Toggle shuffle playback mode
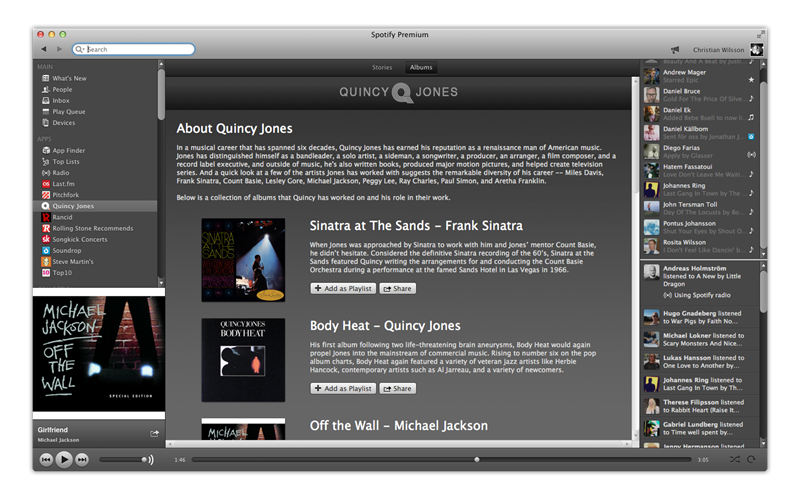Viewport: 800px width, 500px height. click(735, 459)
